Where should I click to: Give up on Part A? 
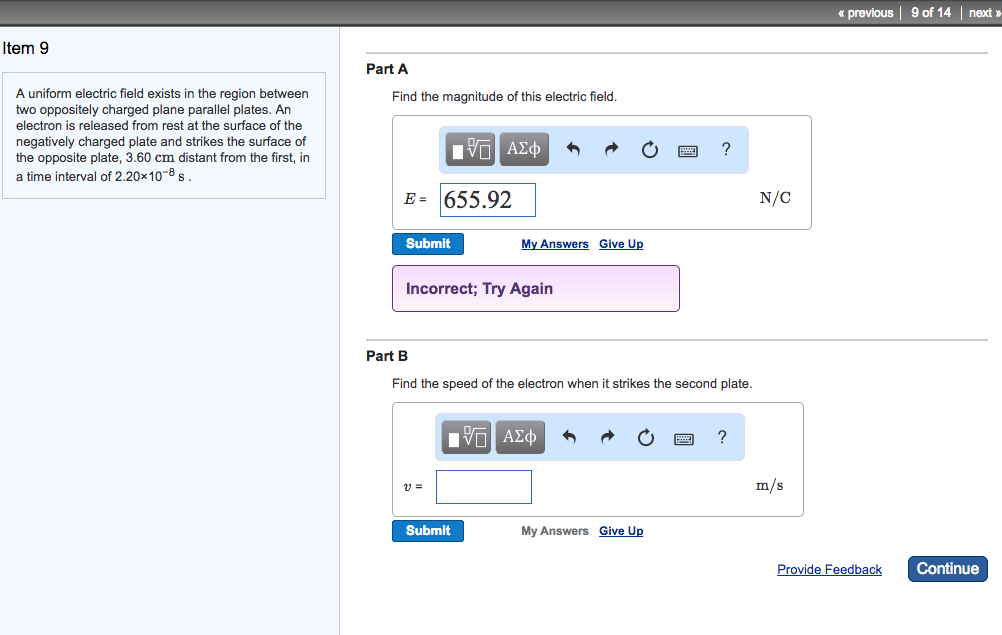pyautogui.click(x=621, y=244)
